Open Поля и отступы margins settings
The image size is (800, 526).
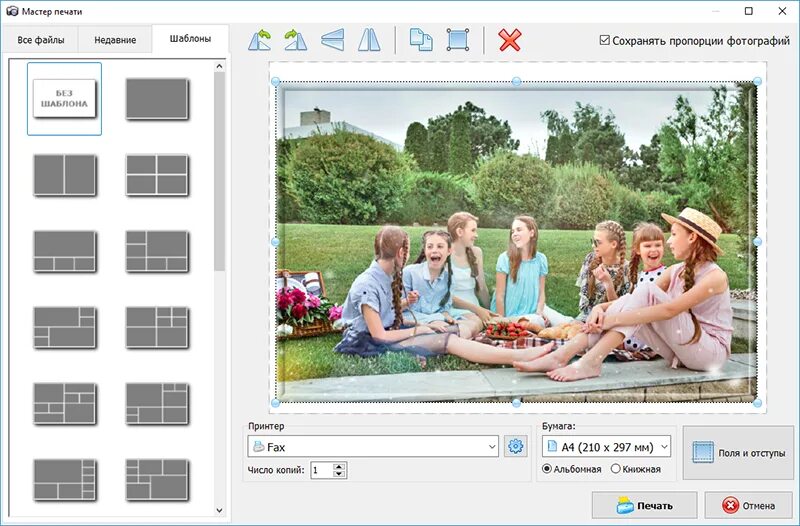click(738, 453)
